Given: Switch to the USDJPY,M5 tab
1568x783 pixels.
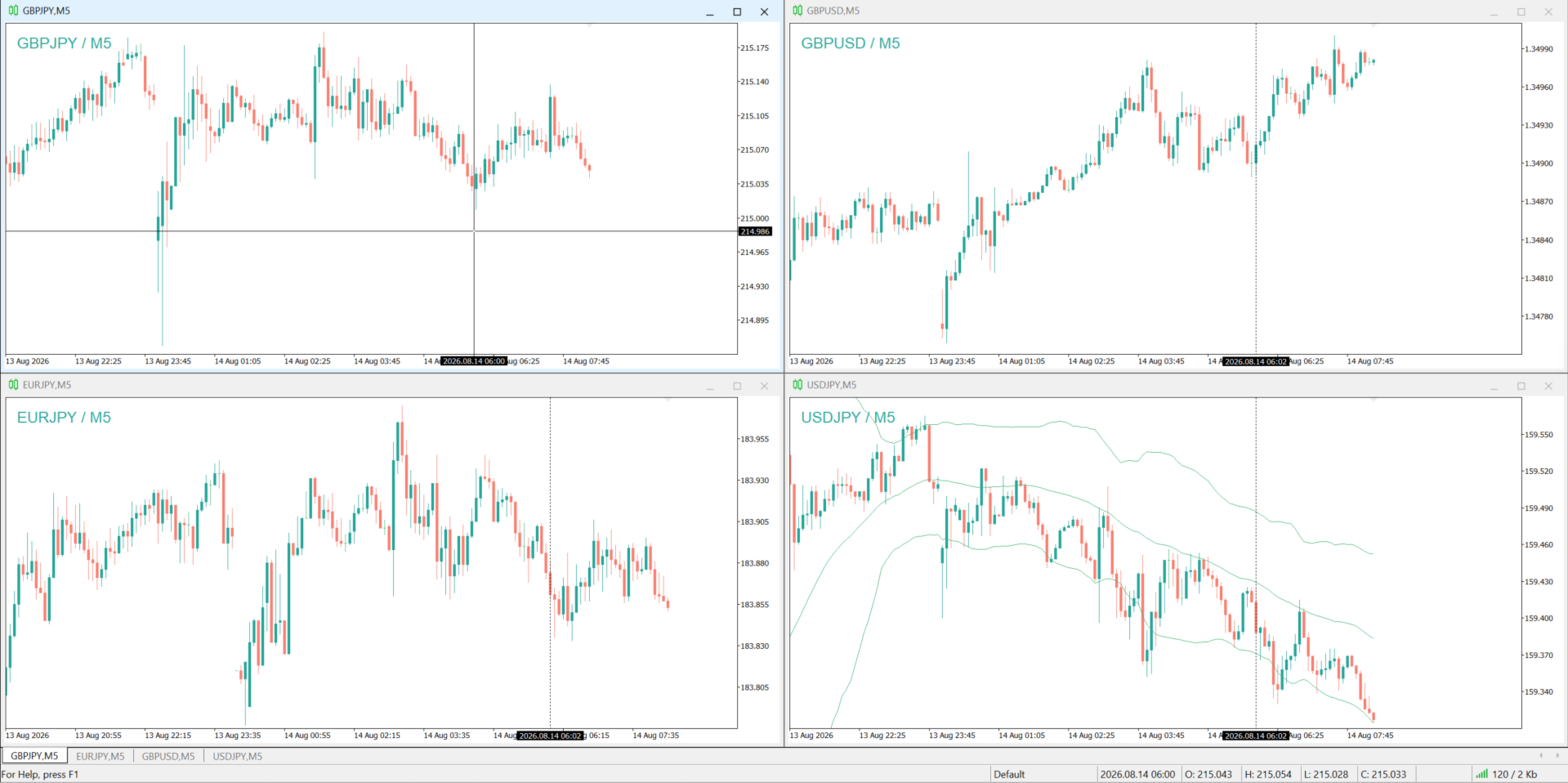Looking at the screenshot, I should click(x=238, y=756).
